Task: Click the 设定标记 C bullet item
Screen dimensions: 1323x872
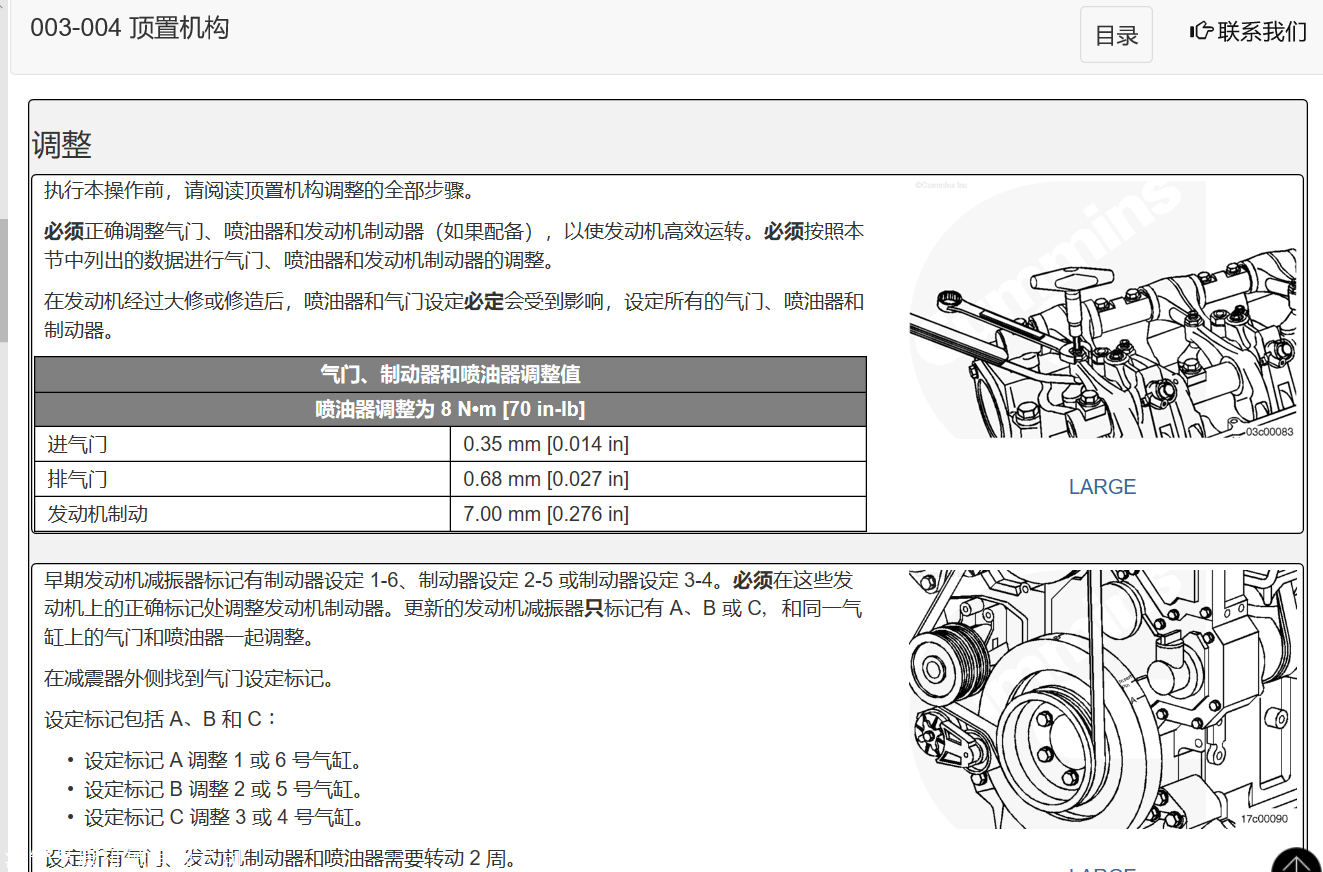Action: 224,818
